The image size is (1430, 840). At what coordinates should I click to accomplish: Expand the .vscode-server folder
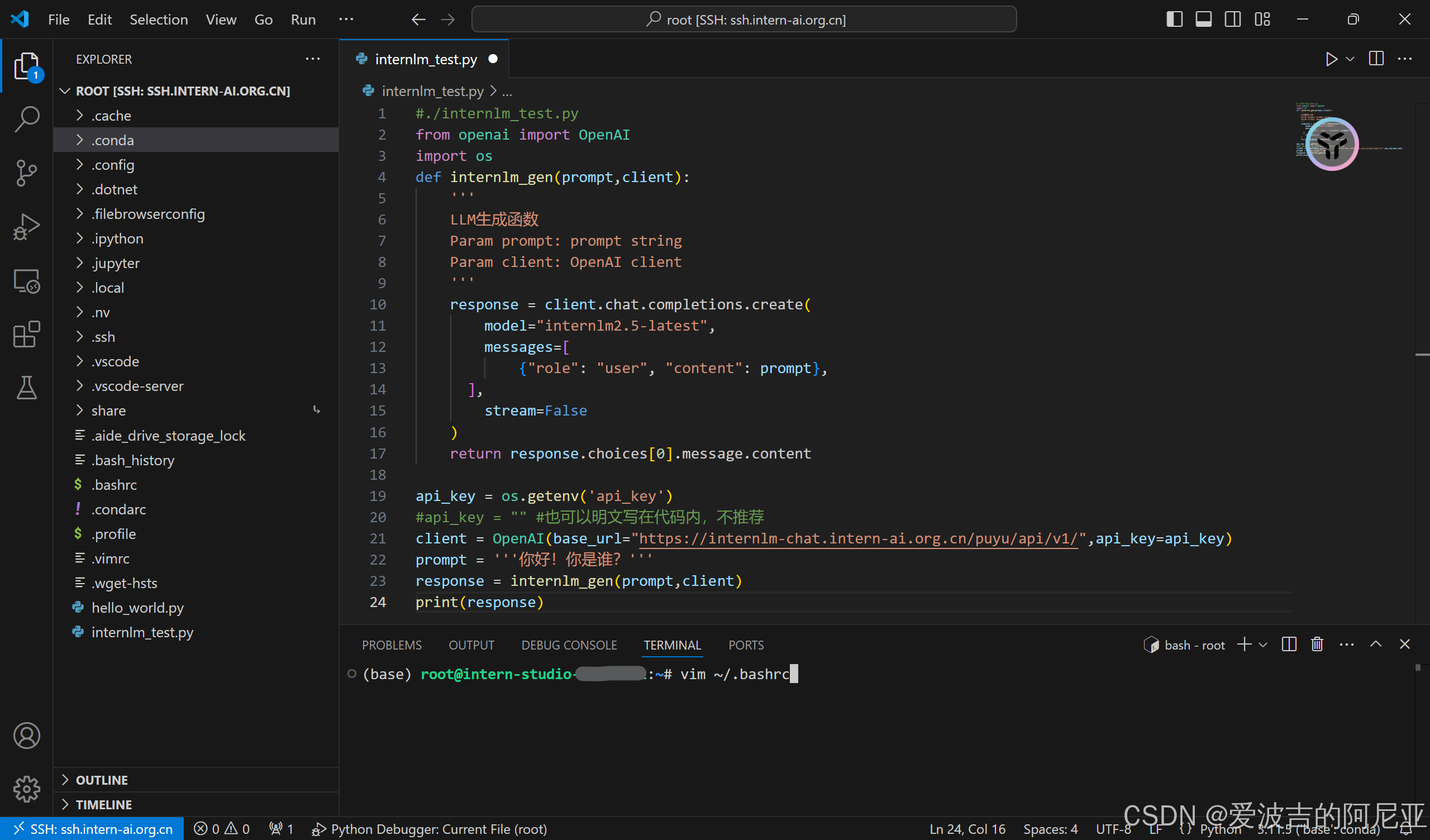(x=137, y=386)
